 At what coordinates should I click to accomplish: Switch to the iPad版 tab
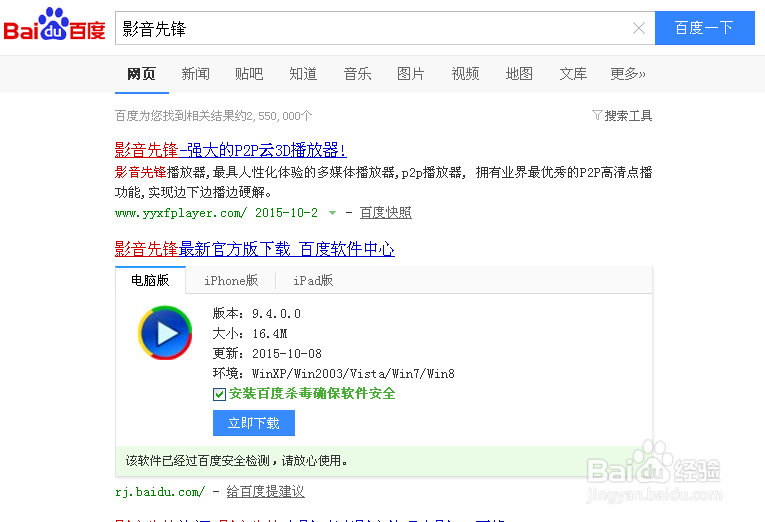[313, 281]
